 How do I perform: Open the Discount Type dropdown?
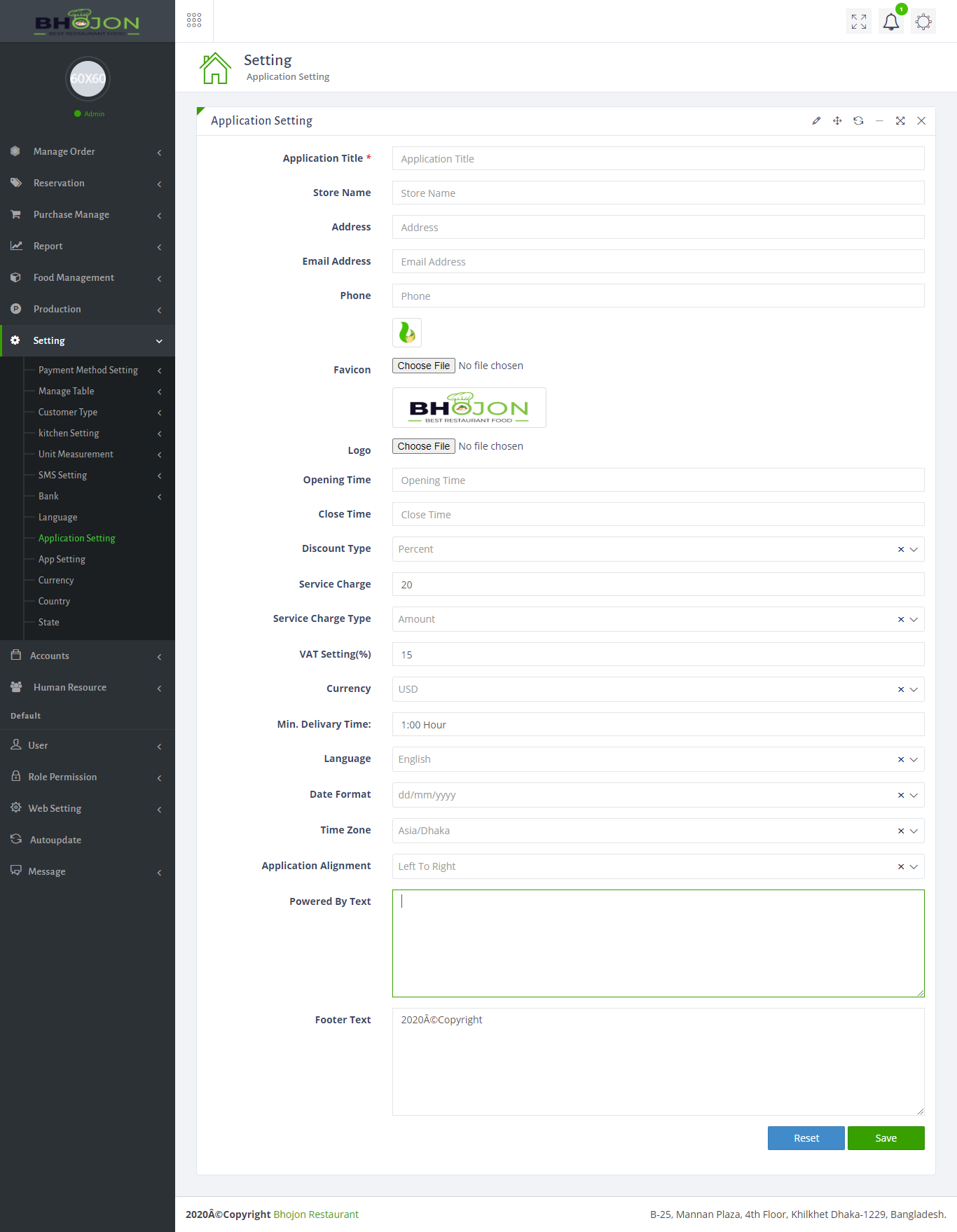(x=914, y=549)
